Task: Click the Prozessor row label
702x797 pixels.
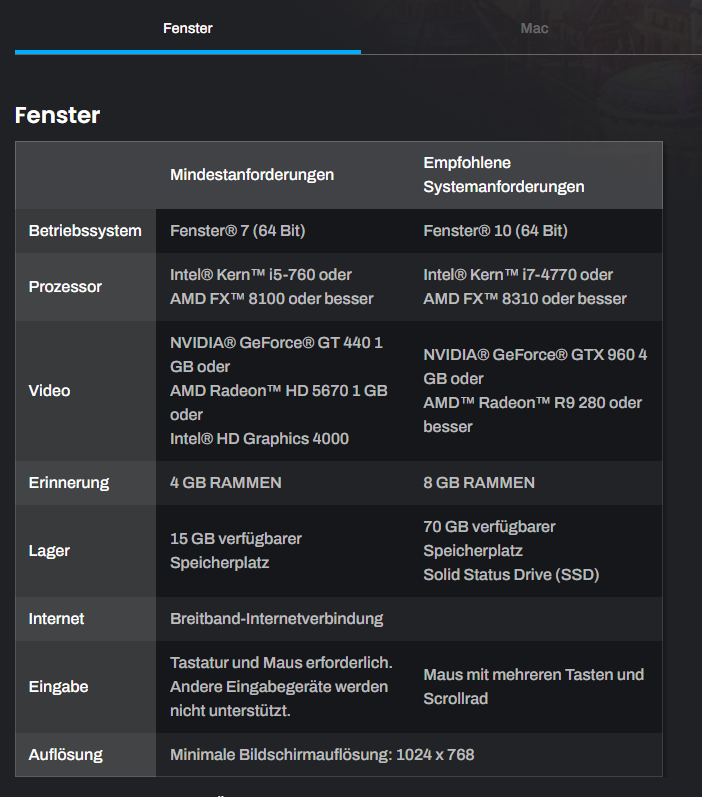Action: pyautogui.click(x=66, y=287)
